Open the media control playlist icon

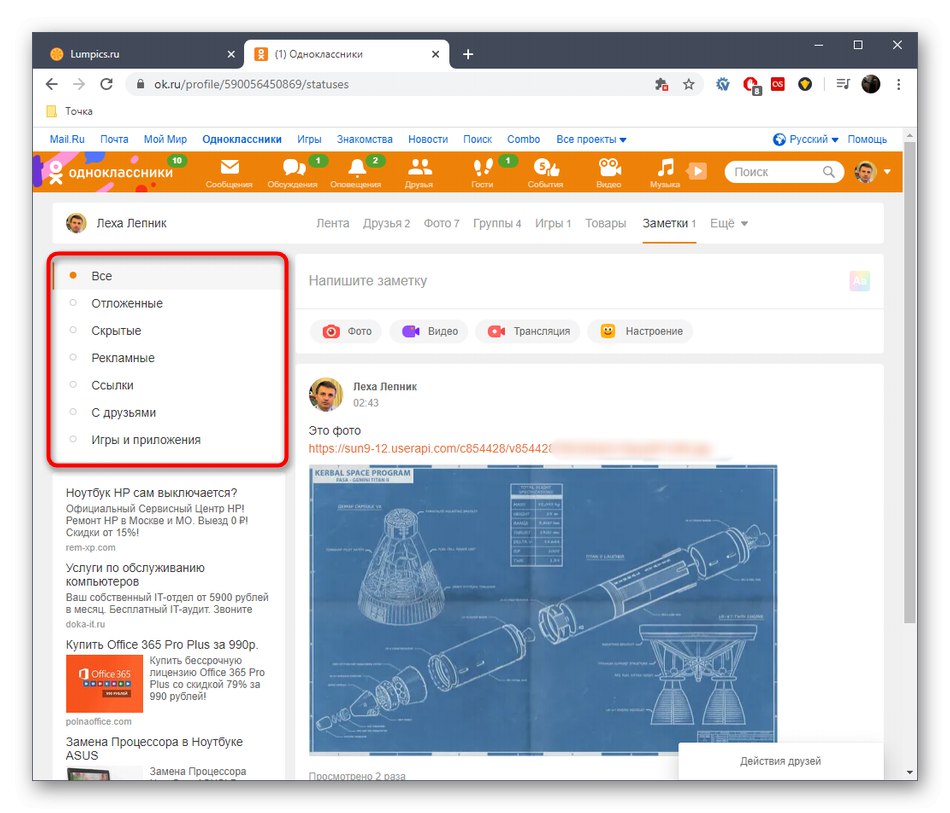(x=843, y=84)
